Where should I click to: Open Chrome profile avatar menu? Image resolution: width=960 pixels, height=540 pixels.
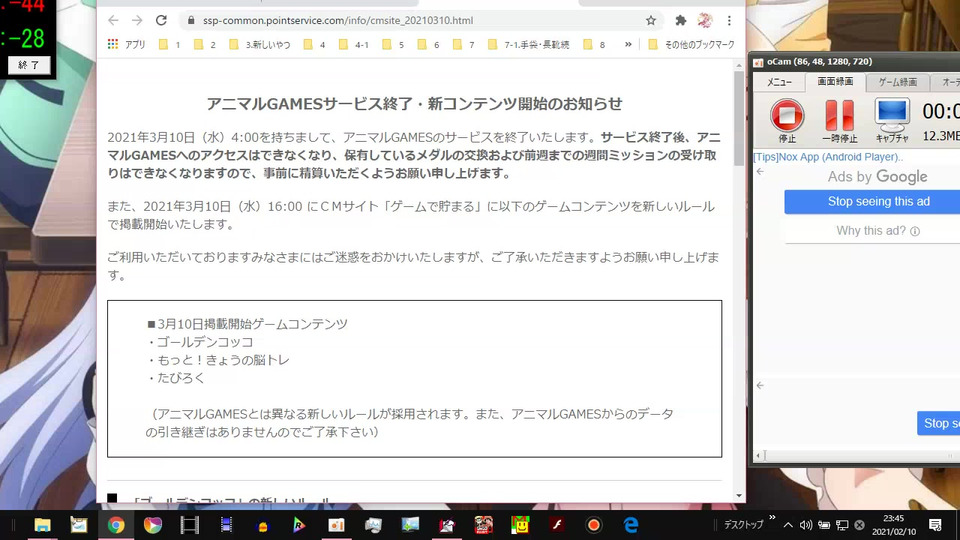[705, 20]
